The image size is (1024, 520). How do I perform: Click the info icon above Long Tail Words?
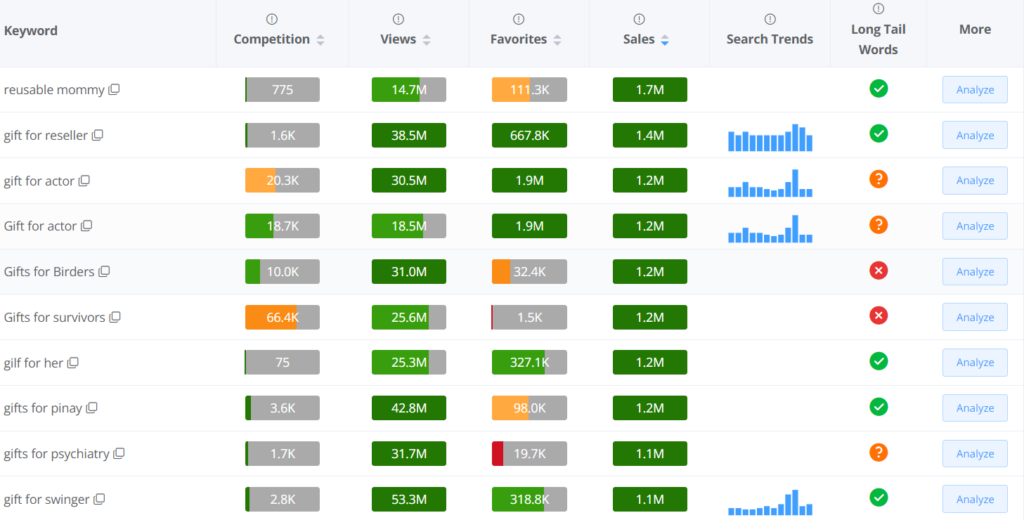(x=878, y=9)
